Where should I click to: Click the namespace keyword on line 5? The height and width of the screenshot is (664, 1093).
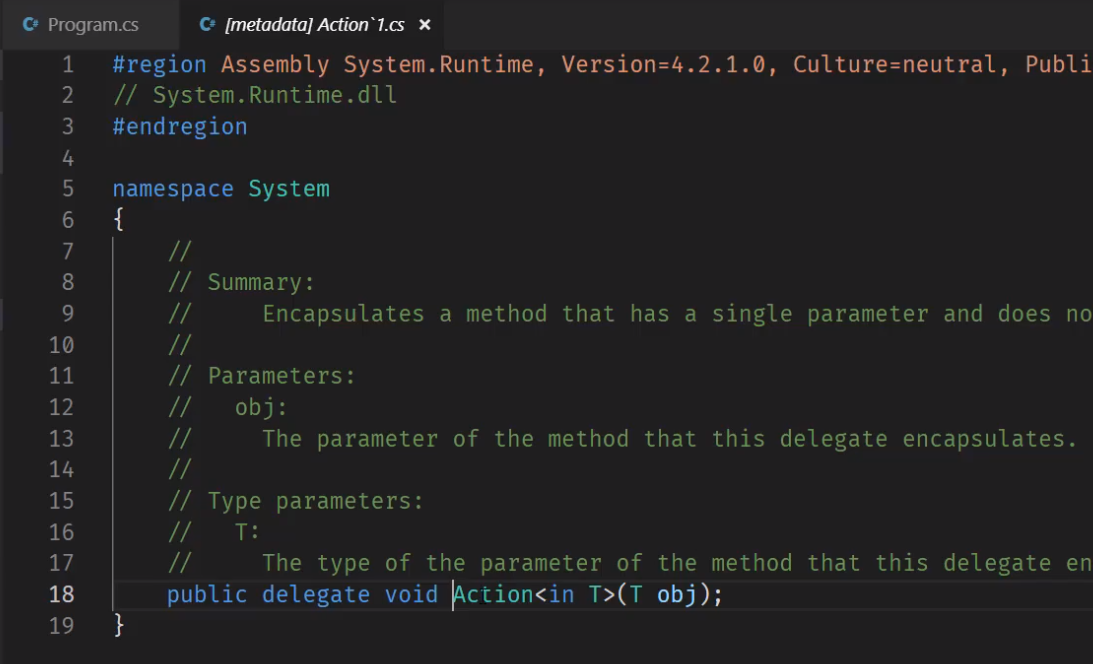point(173,189)
